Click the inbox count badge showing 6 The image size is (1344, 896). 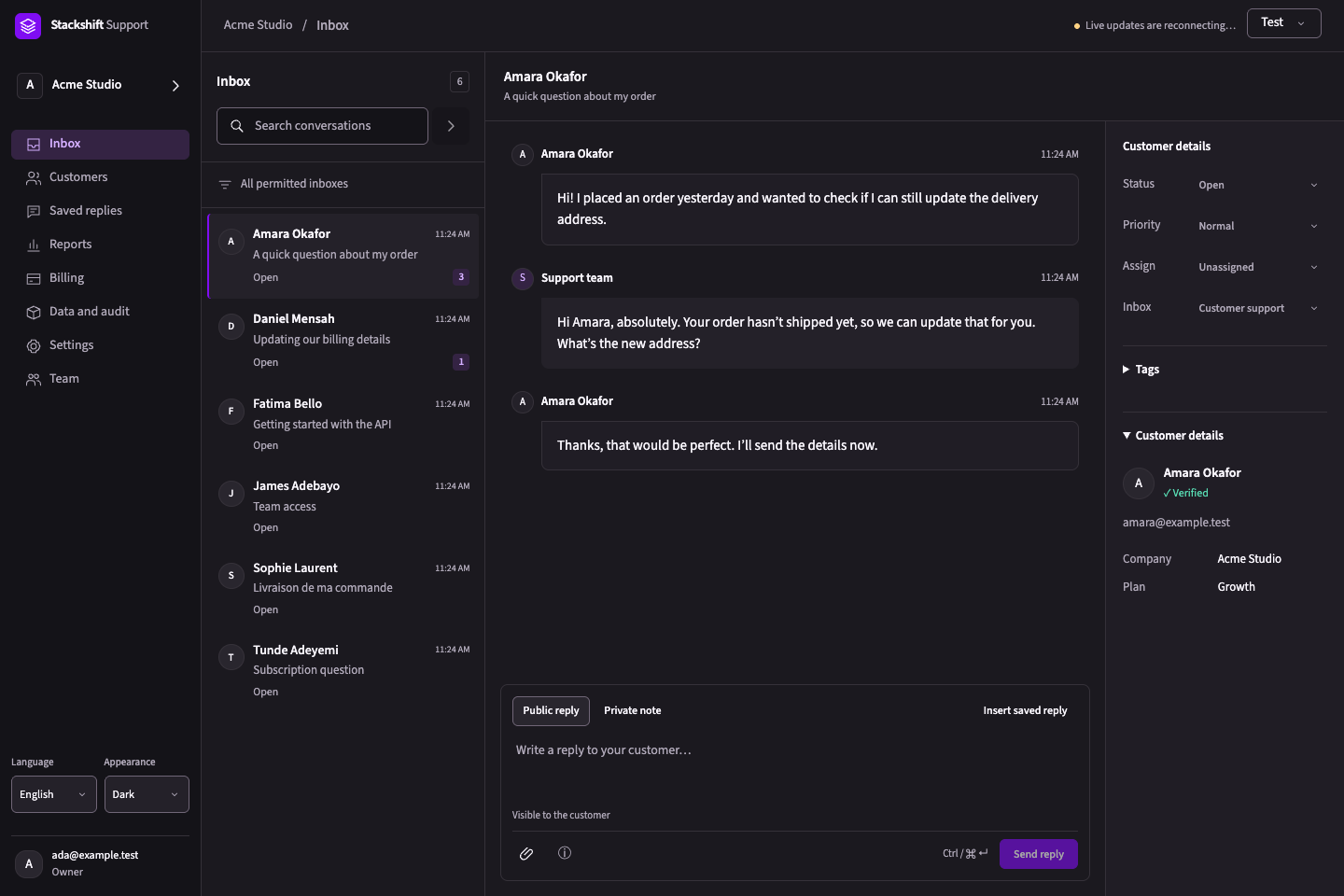(459, 82)
